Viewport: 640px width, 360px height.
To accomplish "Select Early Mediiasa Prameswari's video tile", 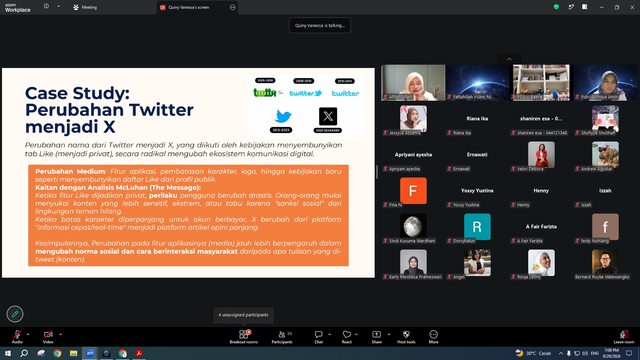I will pyautogui.click(x=413, y=263).
